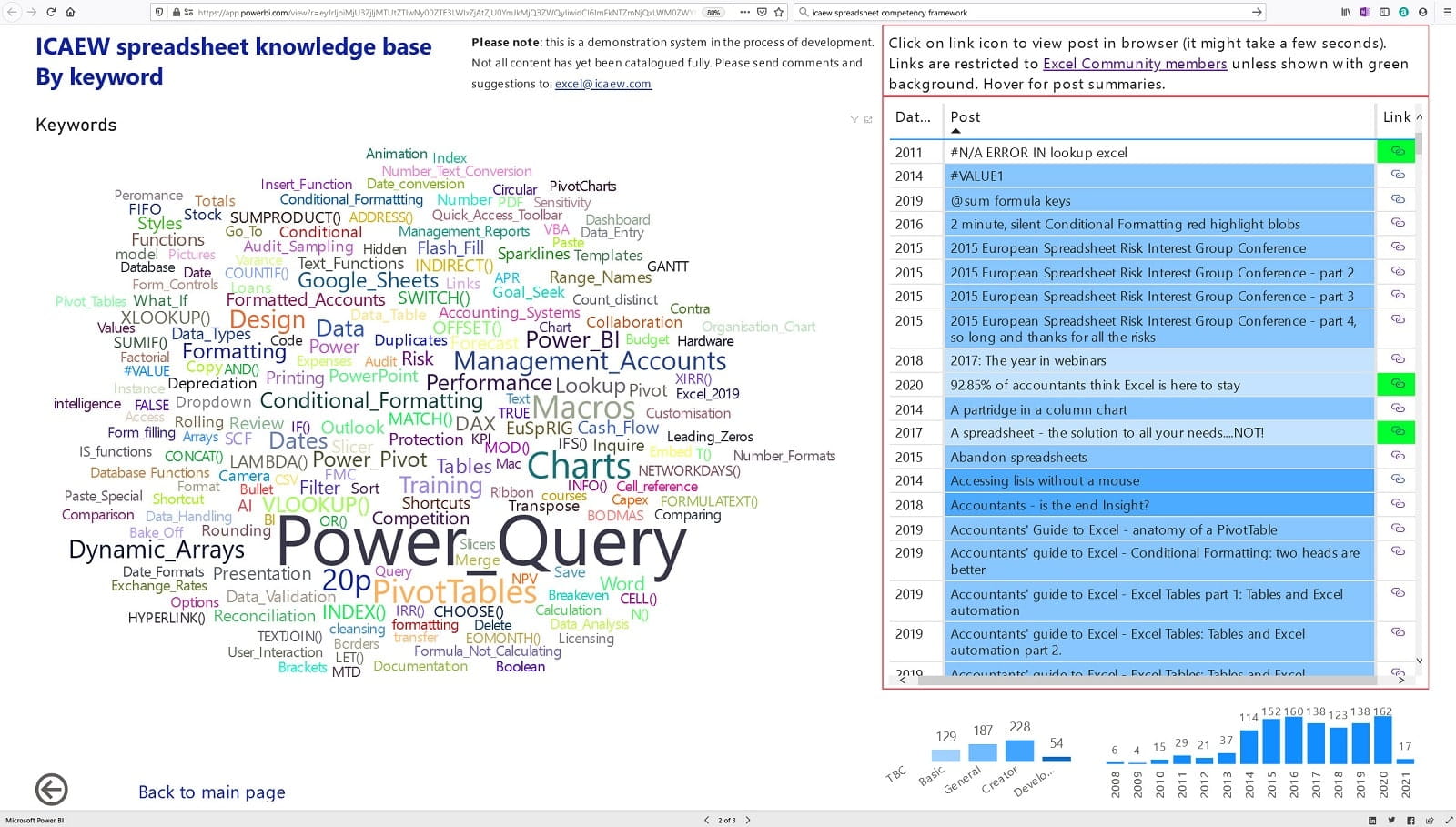Click the "Back to main page" link
1456x827 pixels.
pos(211,792)
